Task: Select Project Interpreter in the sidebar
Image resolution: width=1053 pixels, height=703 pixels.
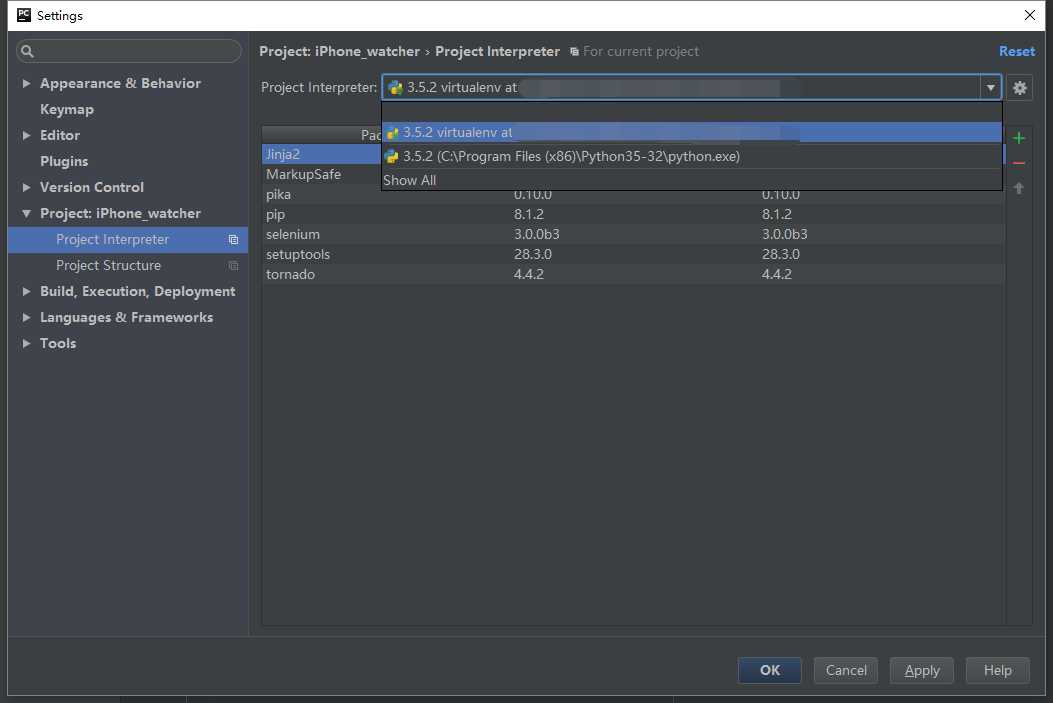Action: coord(128,240)
